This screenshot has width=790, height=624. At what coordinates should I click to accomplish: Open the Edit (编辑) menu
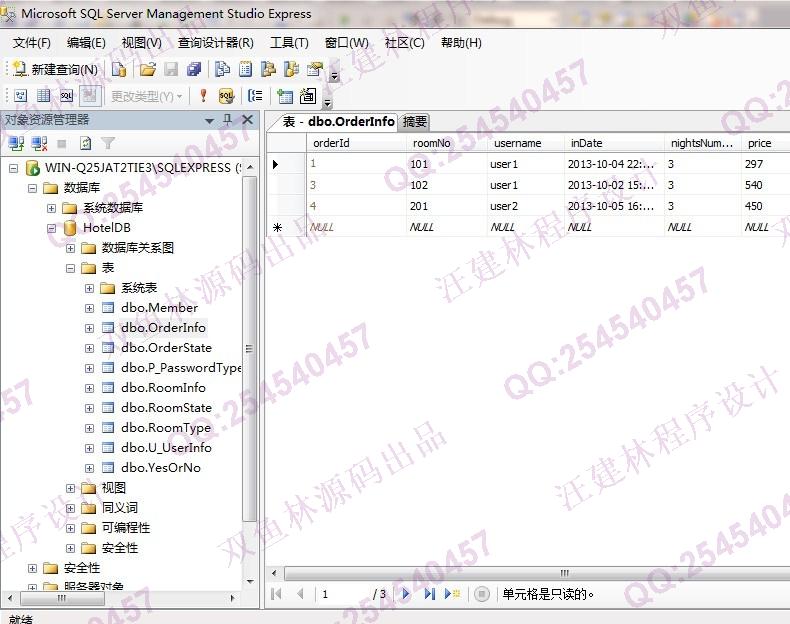pos(86,43)
